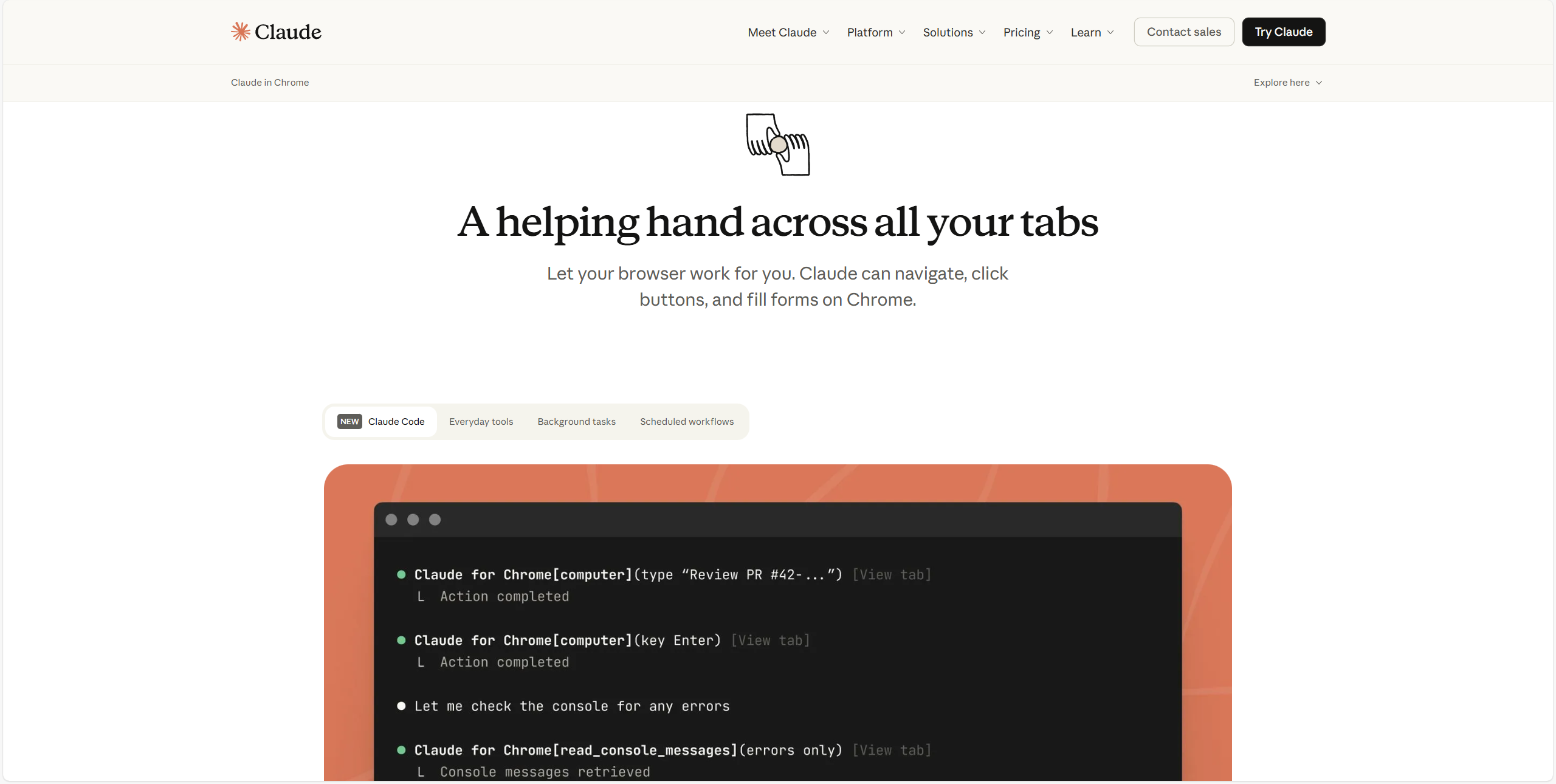Screen dimensions: 1556x784
Task: Click the third gray window dot in the terminal
Action: (x=435, y=520)
